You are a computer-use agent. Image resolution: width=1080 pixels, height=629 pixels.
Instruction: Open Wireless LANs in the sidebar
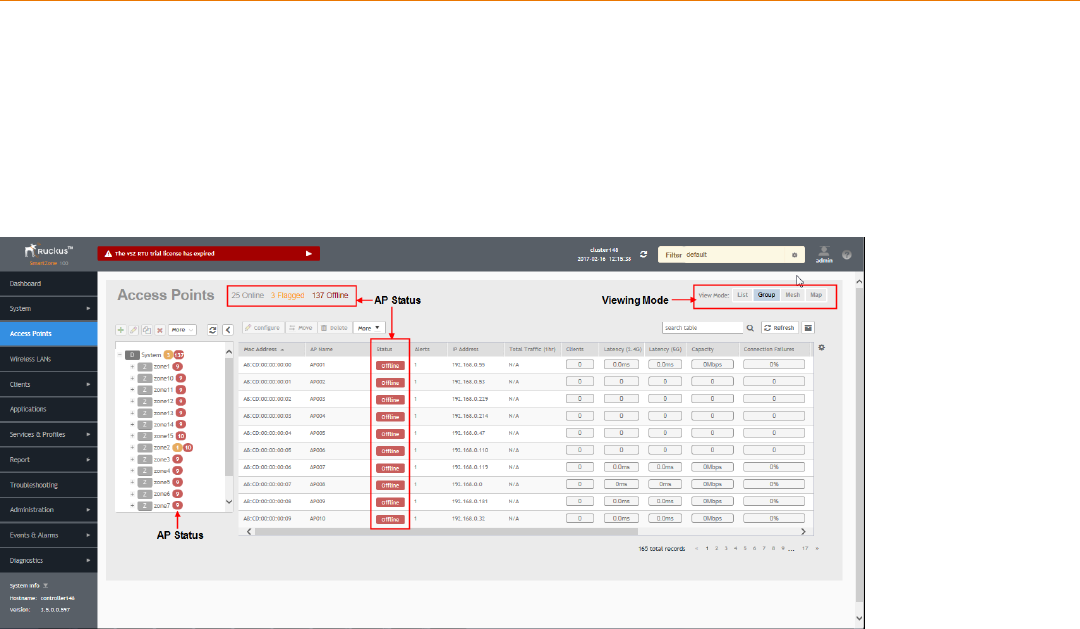[48, 359]
